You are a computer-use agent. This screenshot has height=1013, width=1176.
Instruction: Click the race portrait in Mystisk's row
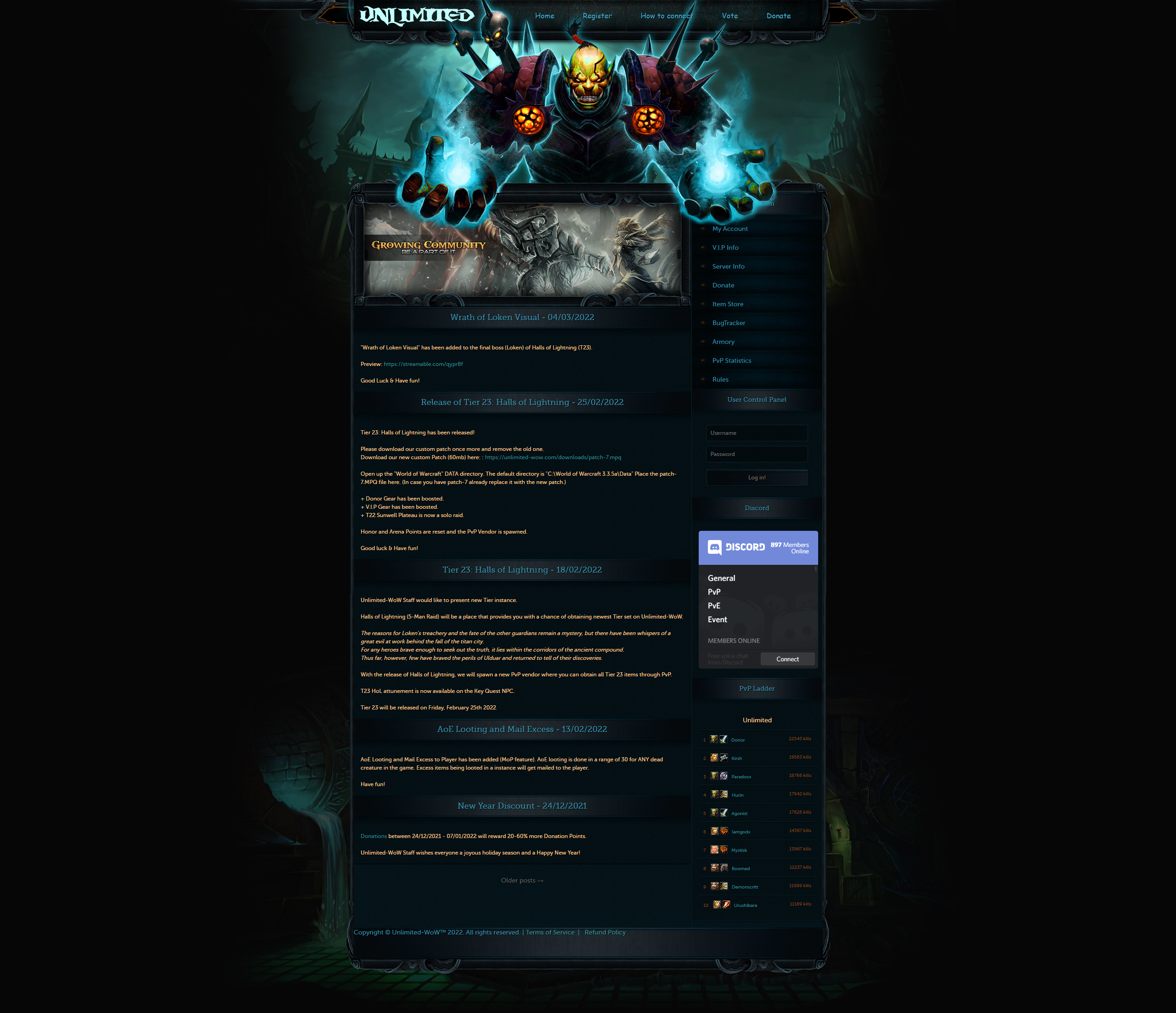pos(714,850)
